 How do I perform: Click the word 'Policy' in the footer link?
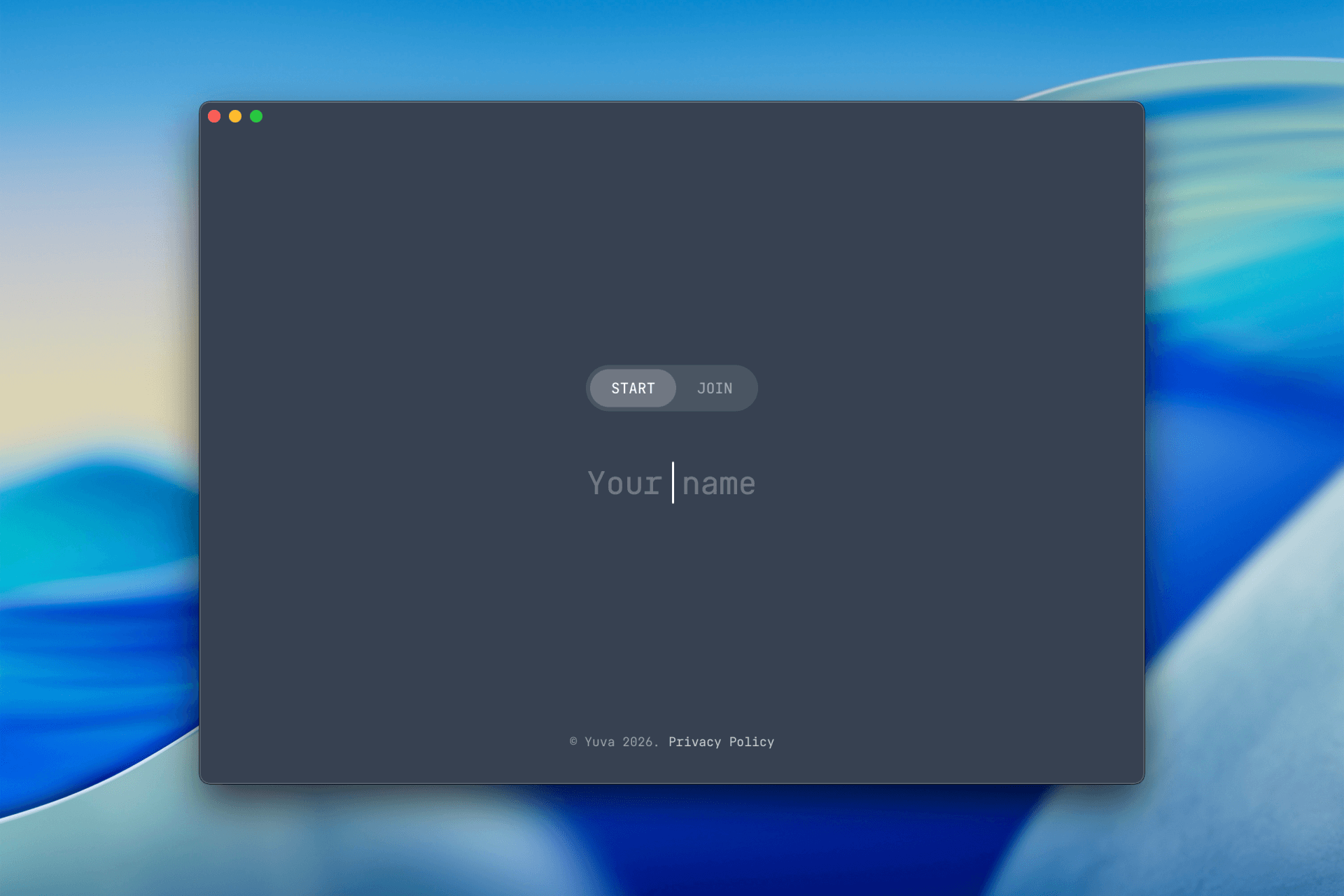click(x=751, y=742)
